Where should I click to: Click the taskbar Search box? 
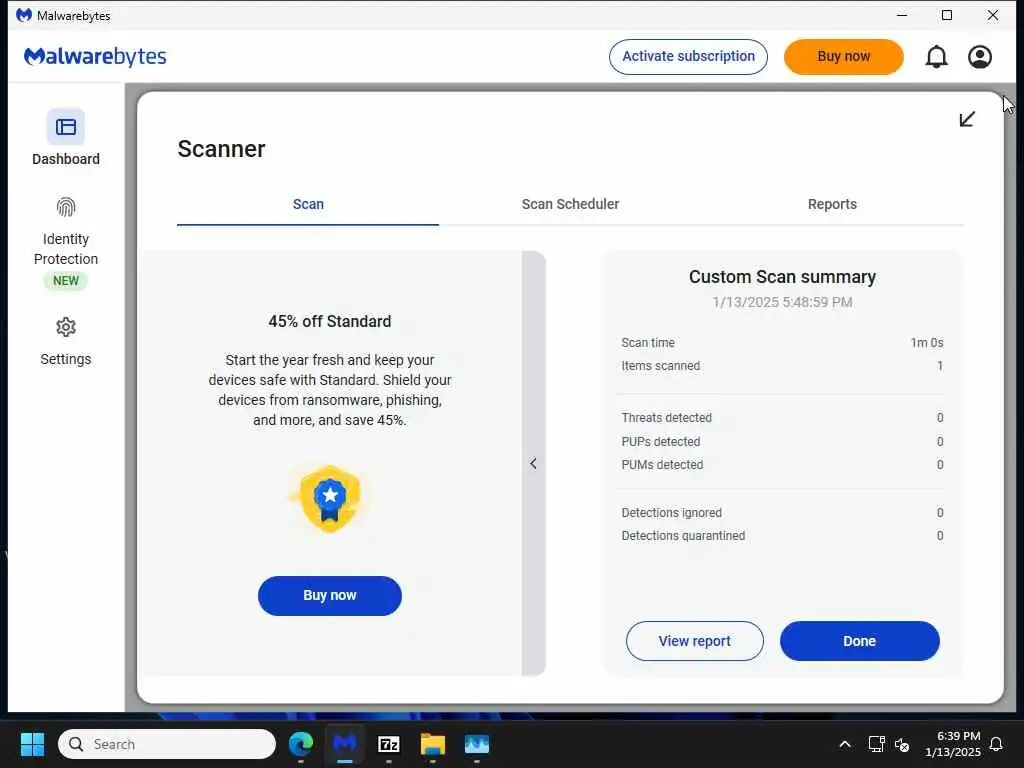coord(167,744)
